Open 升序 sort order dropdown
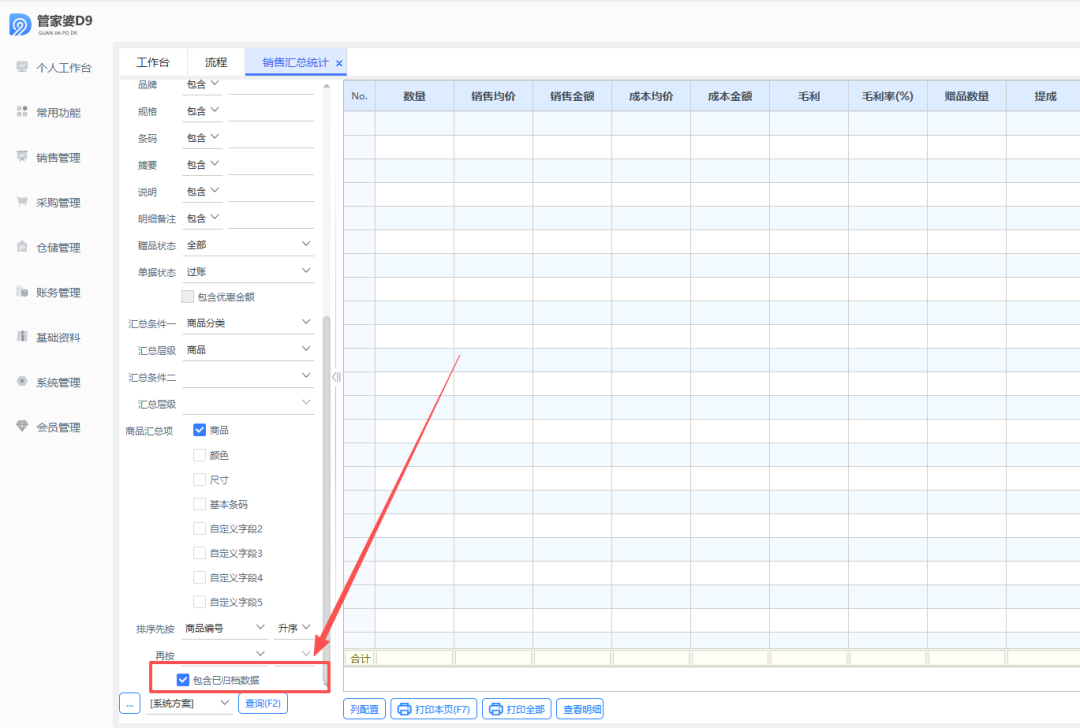Image resolution: width=1080 pixels, height=728 pixels. pyautogui.click(x=294, y=628)
